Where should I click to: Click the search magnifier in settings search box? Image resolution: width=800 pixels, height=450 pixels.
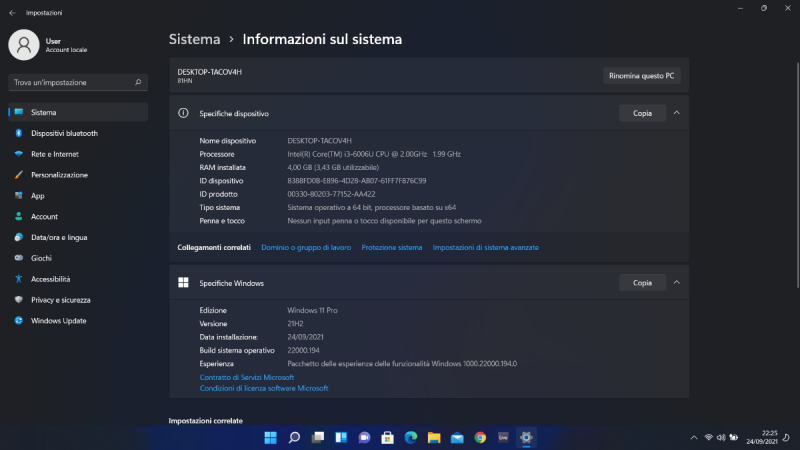pos(138,82)
